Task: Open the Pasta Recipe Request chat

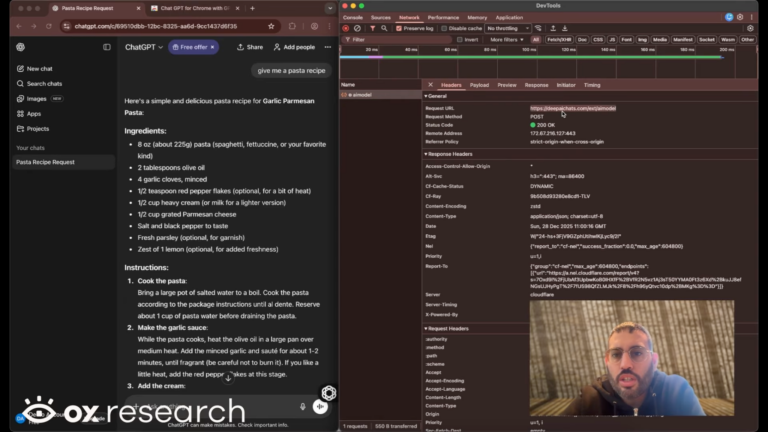Action: pos(63,162)
